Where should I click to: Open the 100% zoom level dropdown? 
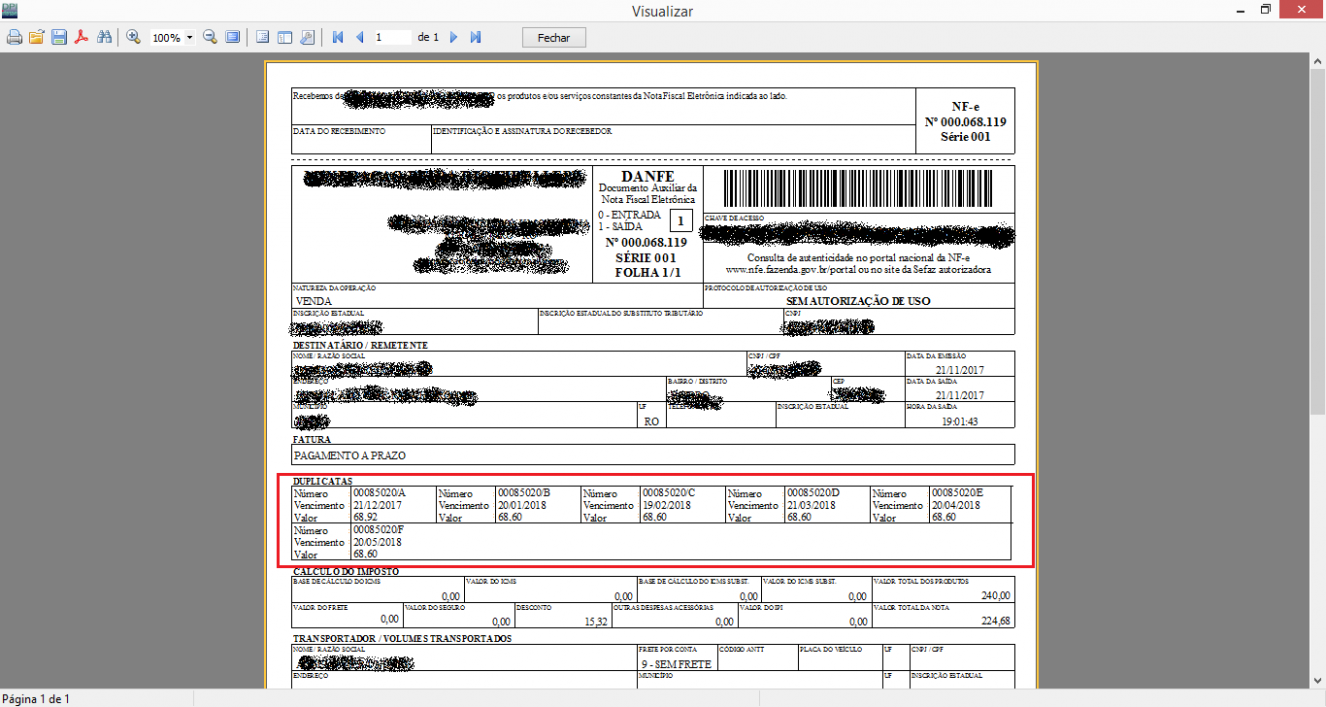click(x=189, y=38)
